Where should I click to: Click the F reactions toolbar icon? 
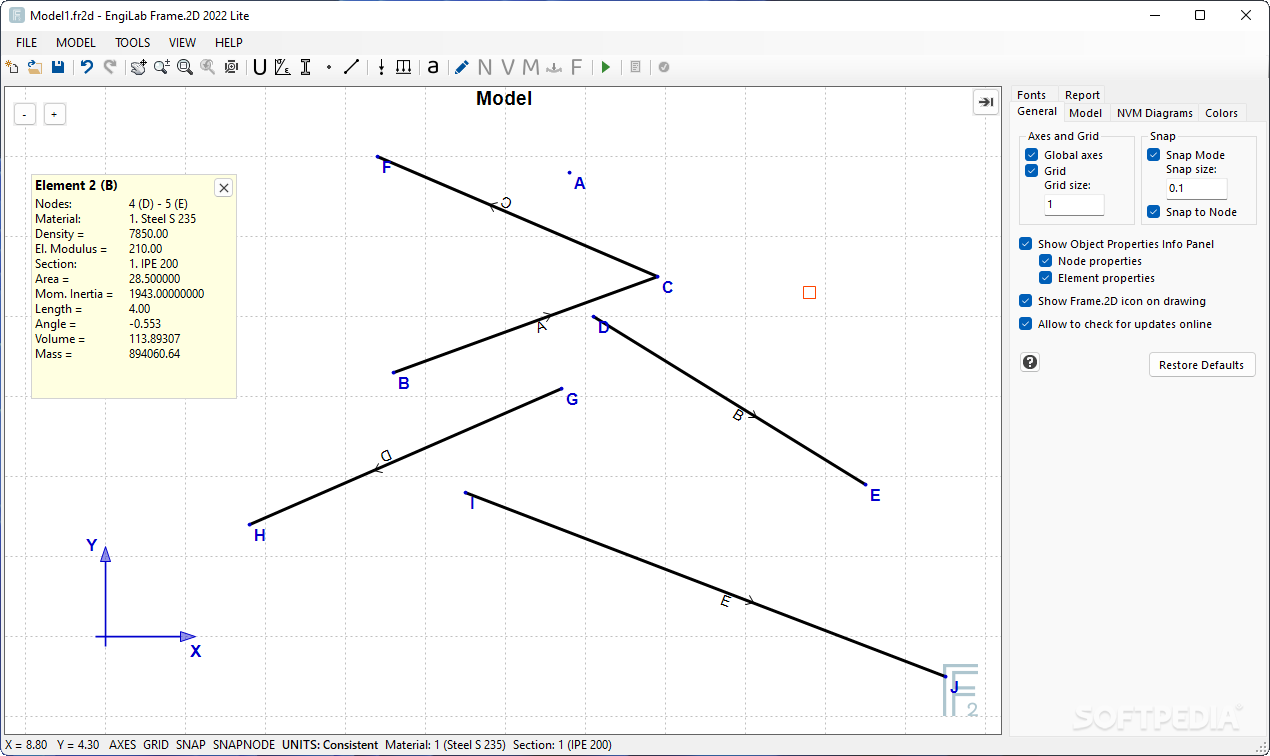577,67
